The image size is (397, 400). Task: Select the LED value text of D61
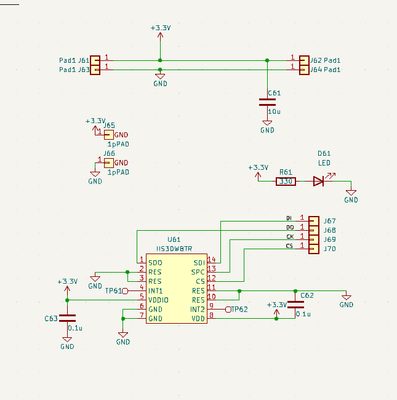pos(324,163)
